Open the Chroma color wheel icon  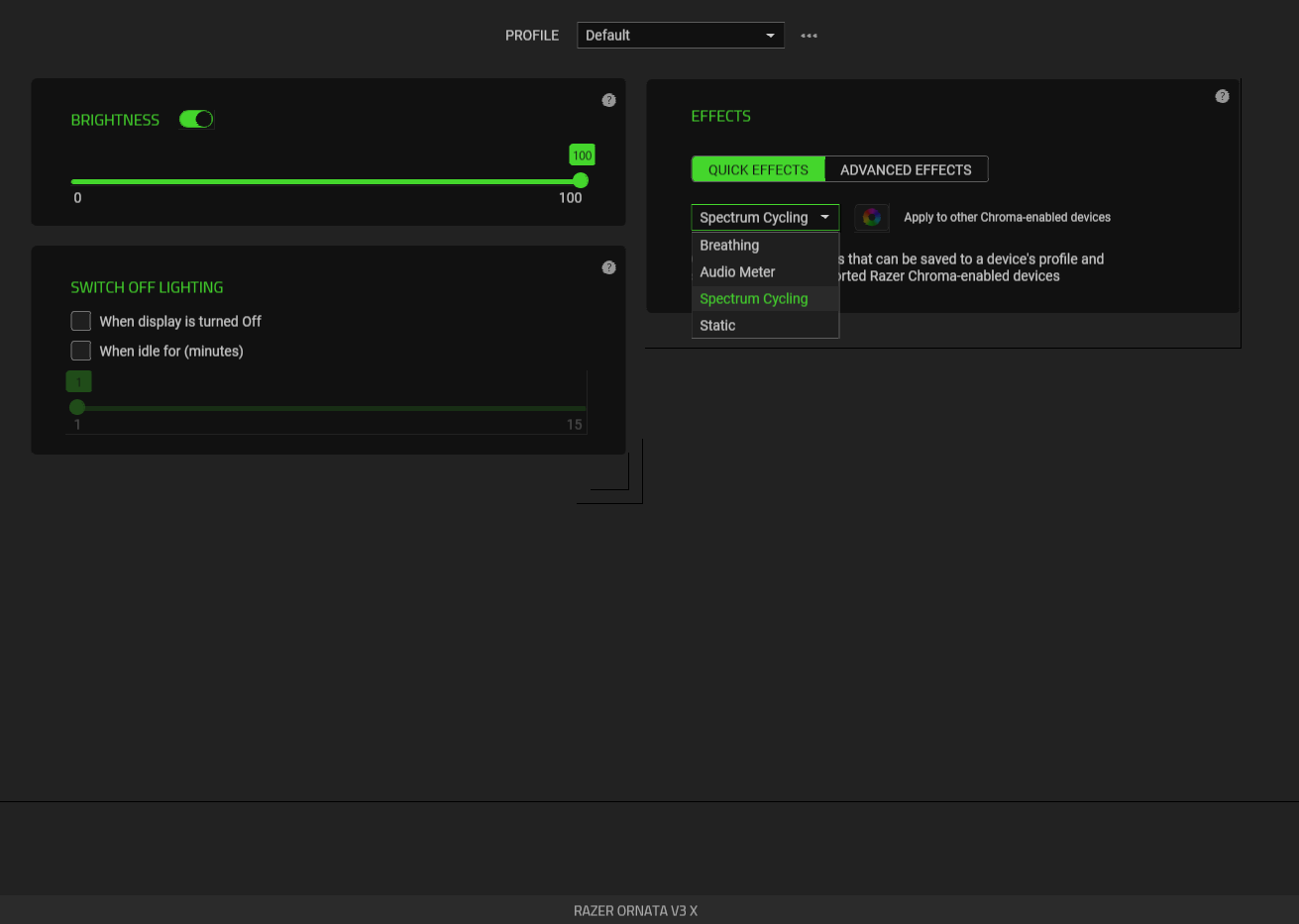click(x=872, y=217)
